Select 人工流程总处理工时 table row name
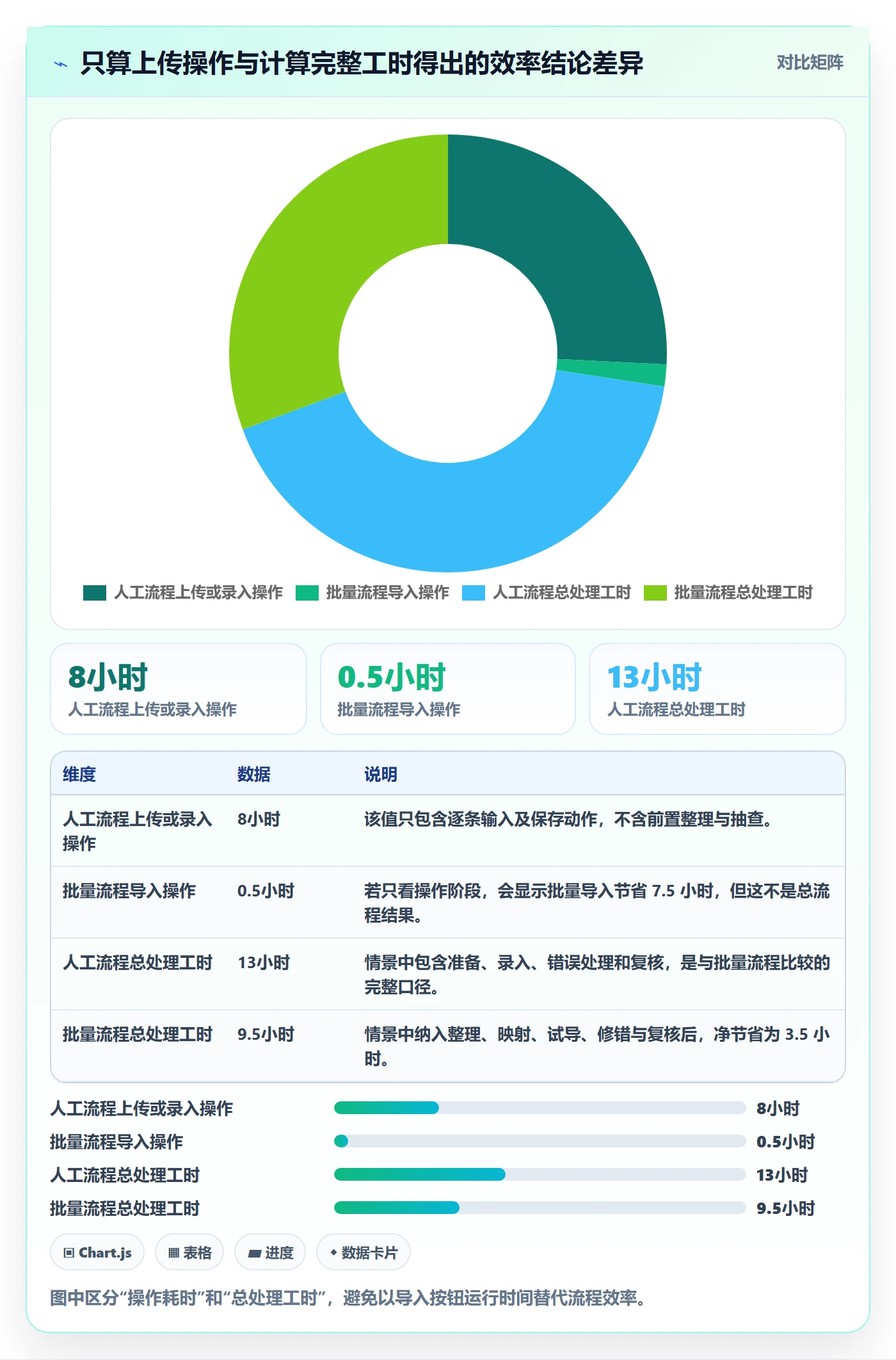 [138, 962]
